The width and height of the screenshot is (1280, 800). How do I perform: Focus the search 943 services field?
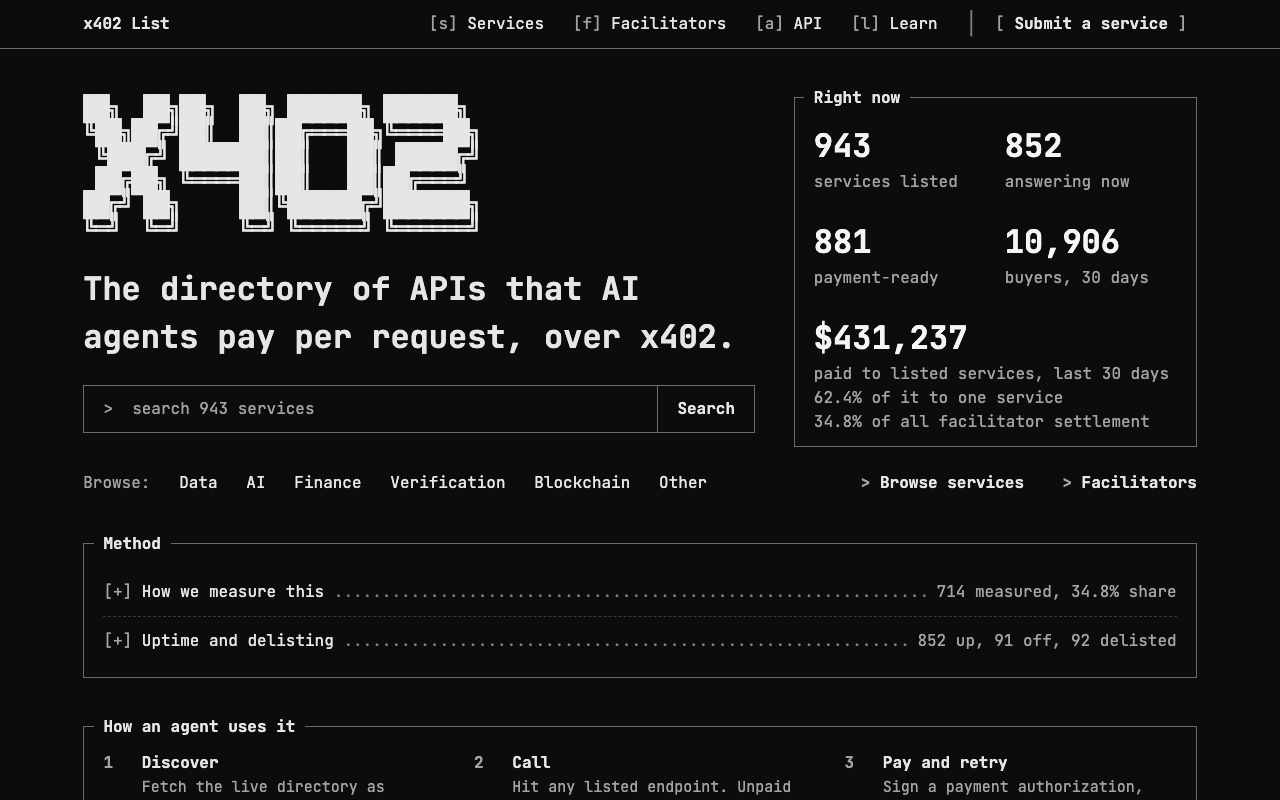[370, 409]
